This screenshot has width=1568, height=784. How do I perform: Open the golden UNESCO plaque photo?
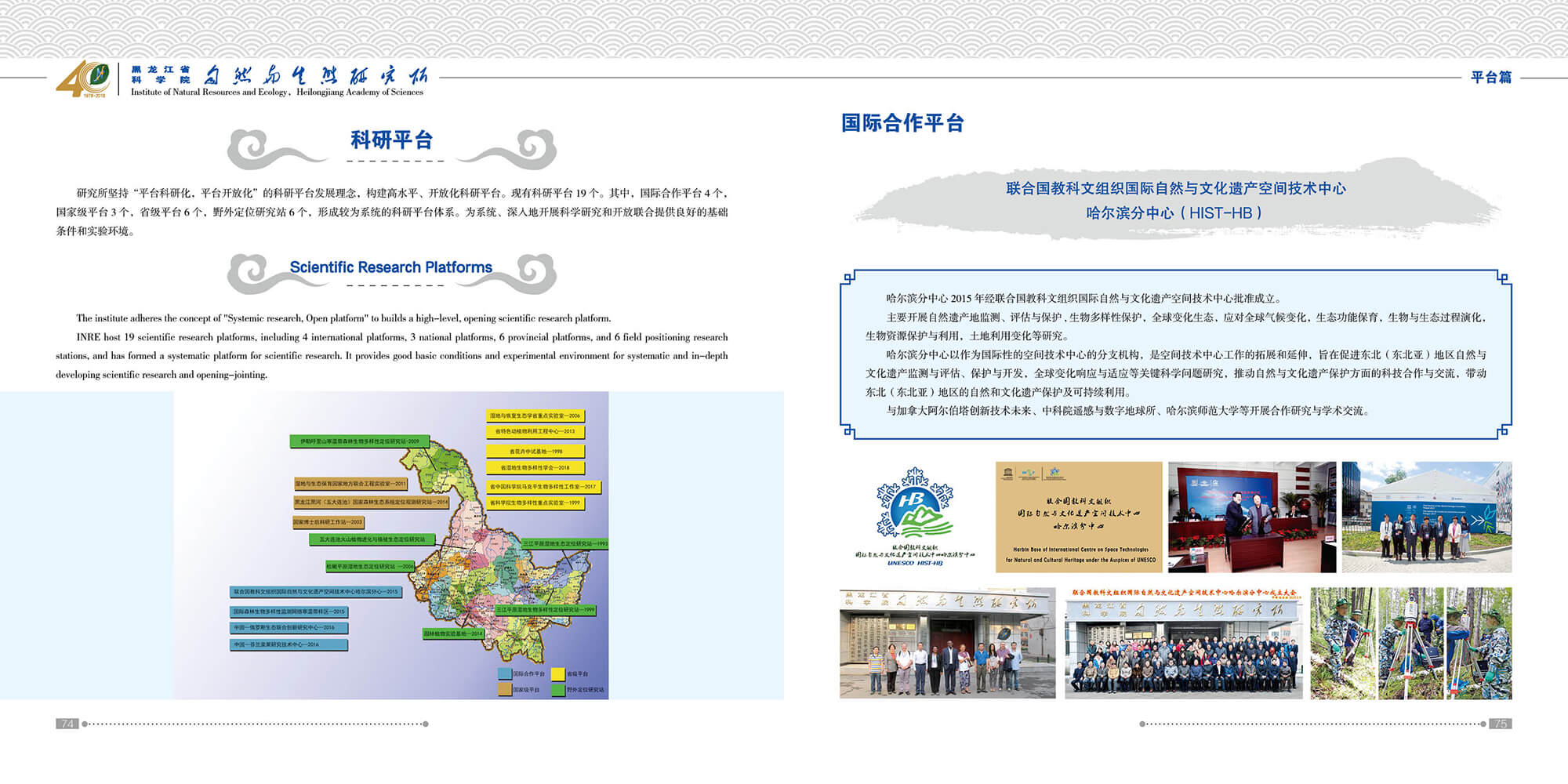(x=1079, y=517)
